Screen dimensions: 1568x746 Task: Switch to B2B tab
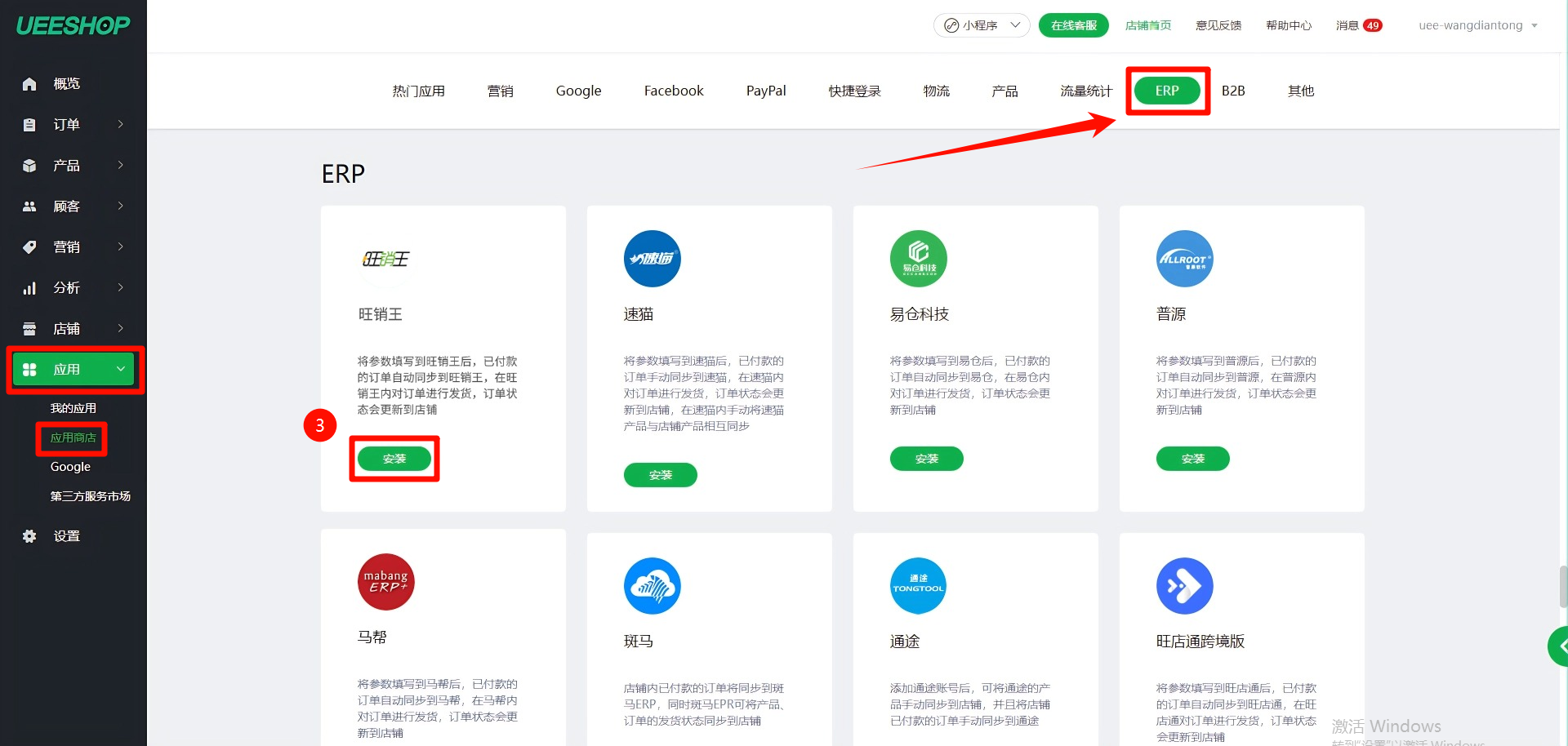[x=1233, y=91]
